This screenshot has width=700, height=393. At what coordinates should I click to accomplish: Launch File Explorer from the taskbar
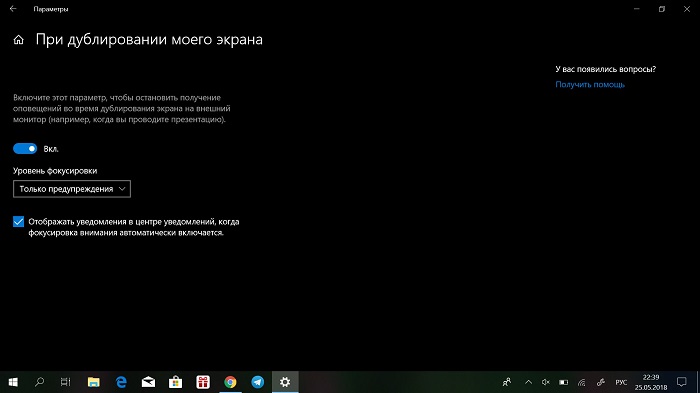[x=93, y=382]
